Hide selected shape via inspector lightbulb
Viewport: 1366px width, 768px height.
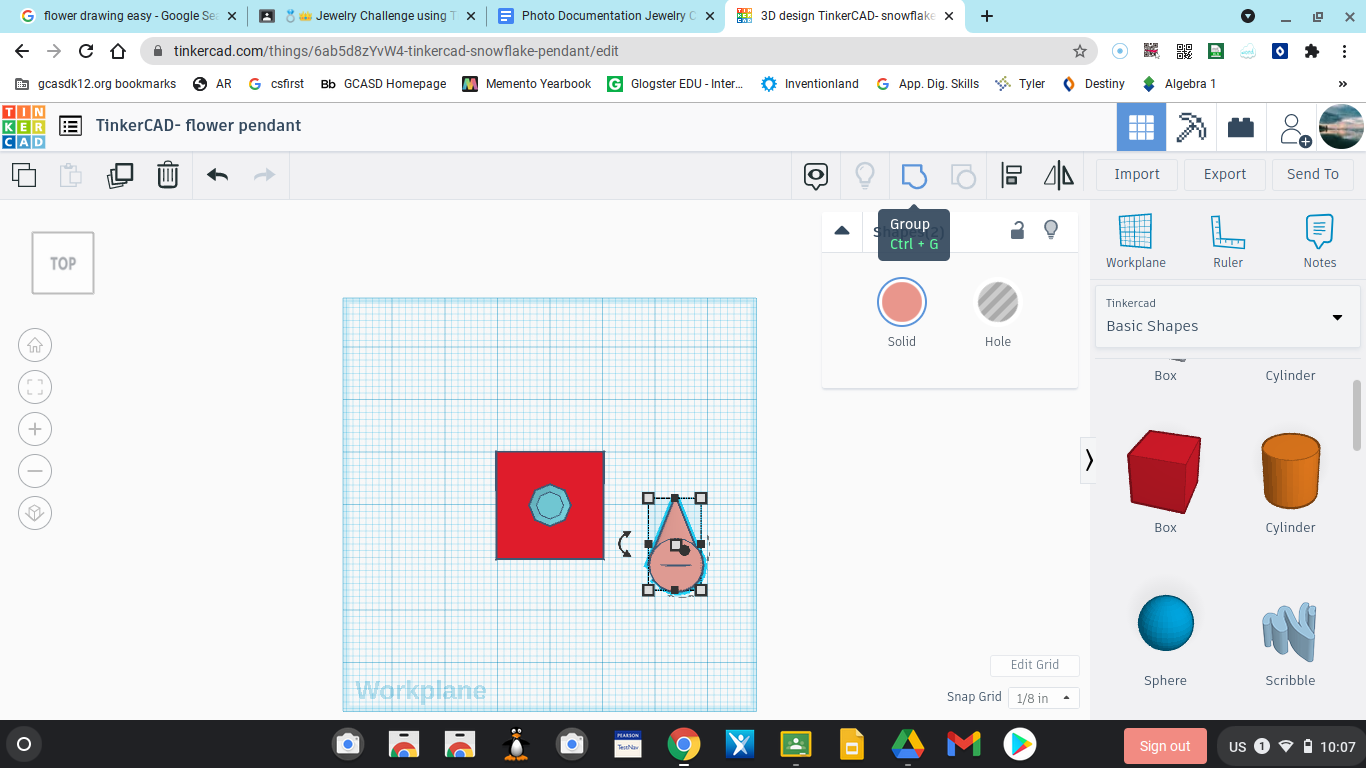pyautogui.click(x=1051, y=230)
